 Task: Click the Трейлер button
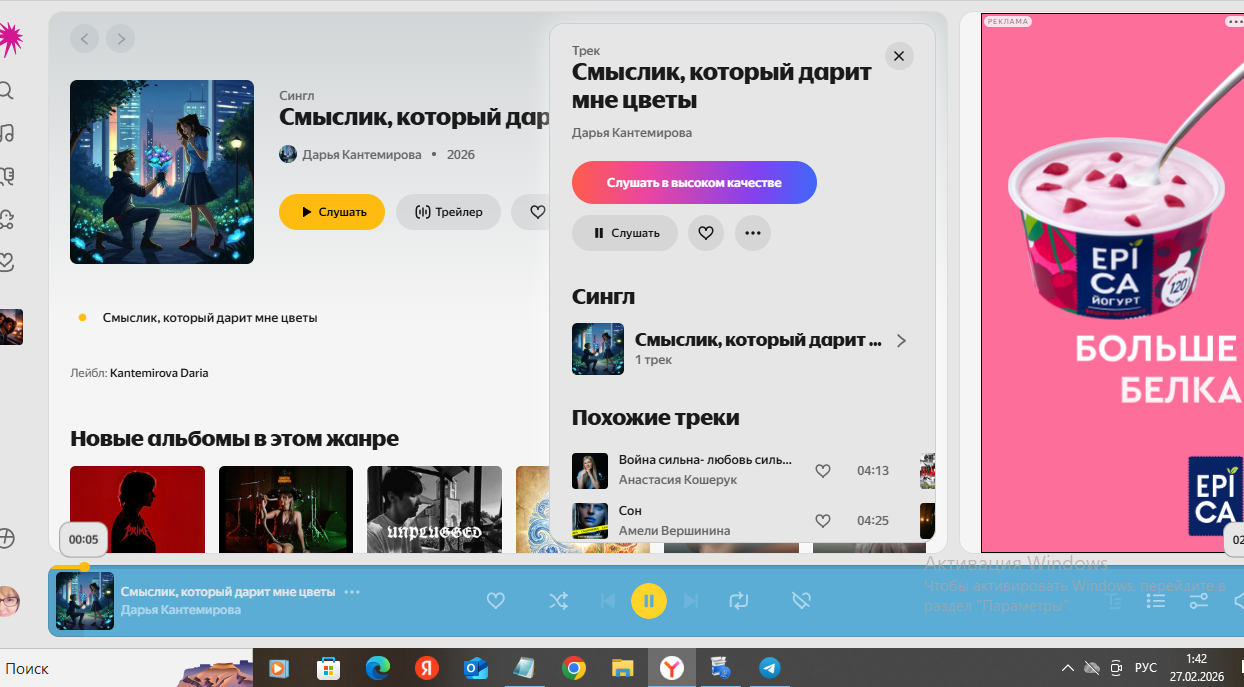[x=448, y=212]
